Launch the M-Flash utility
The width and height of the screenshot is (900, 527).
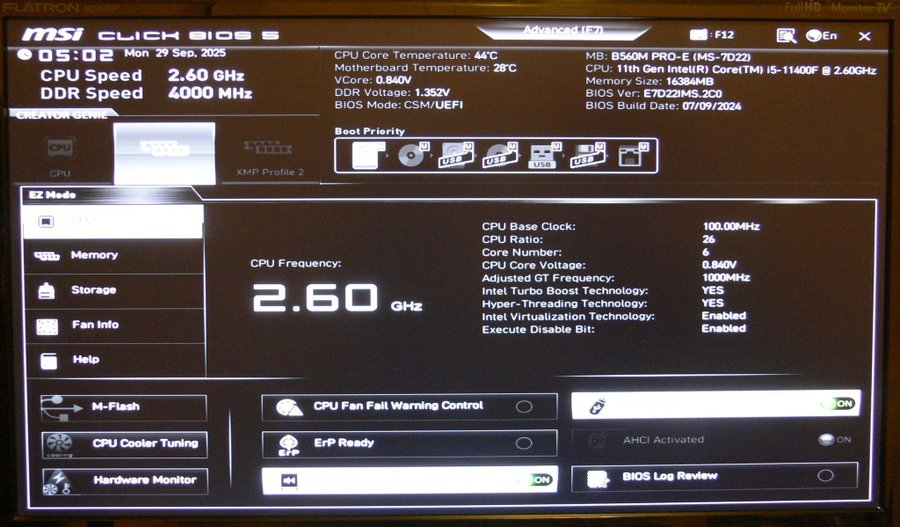(x=124, y=407)
